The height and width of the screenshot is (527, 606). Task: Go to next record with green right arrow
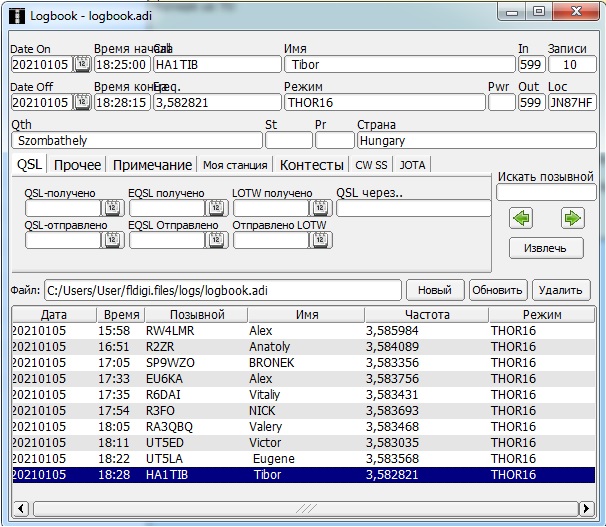point(571,218)
